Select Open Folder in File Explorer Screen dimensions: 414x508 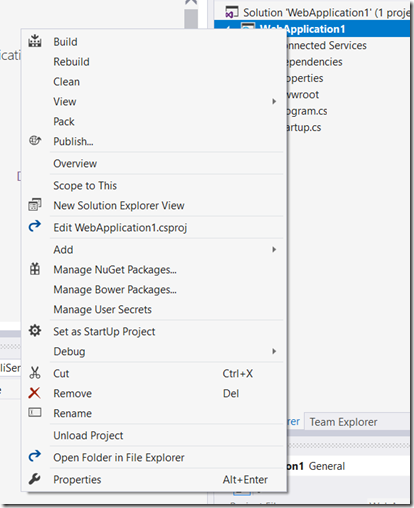point(153,458)
